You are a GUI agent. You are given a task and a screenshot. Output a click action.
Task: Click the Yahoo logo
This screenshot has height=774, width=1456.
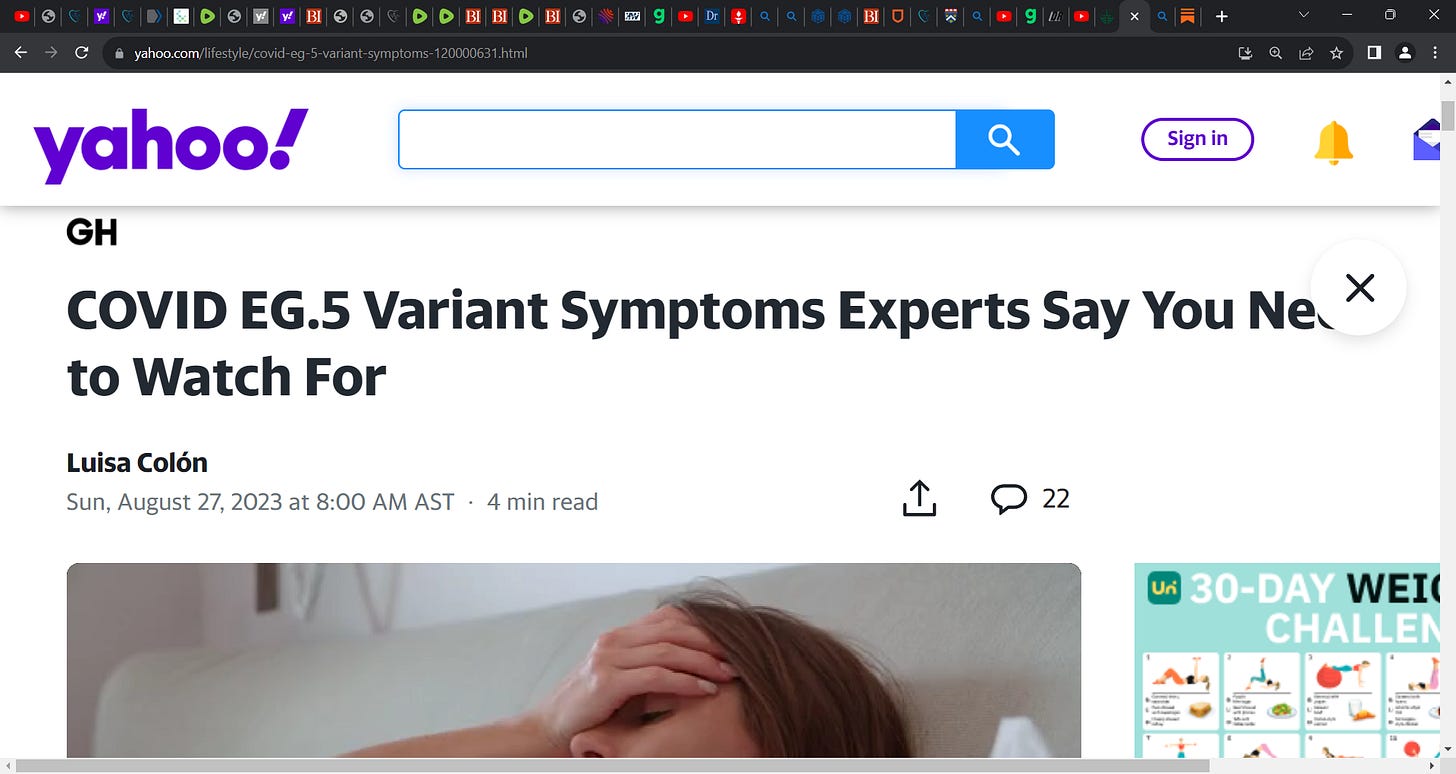171,145
